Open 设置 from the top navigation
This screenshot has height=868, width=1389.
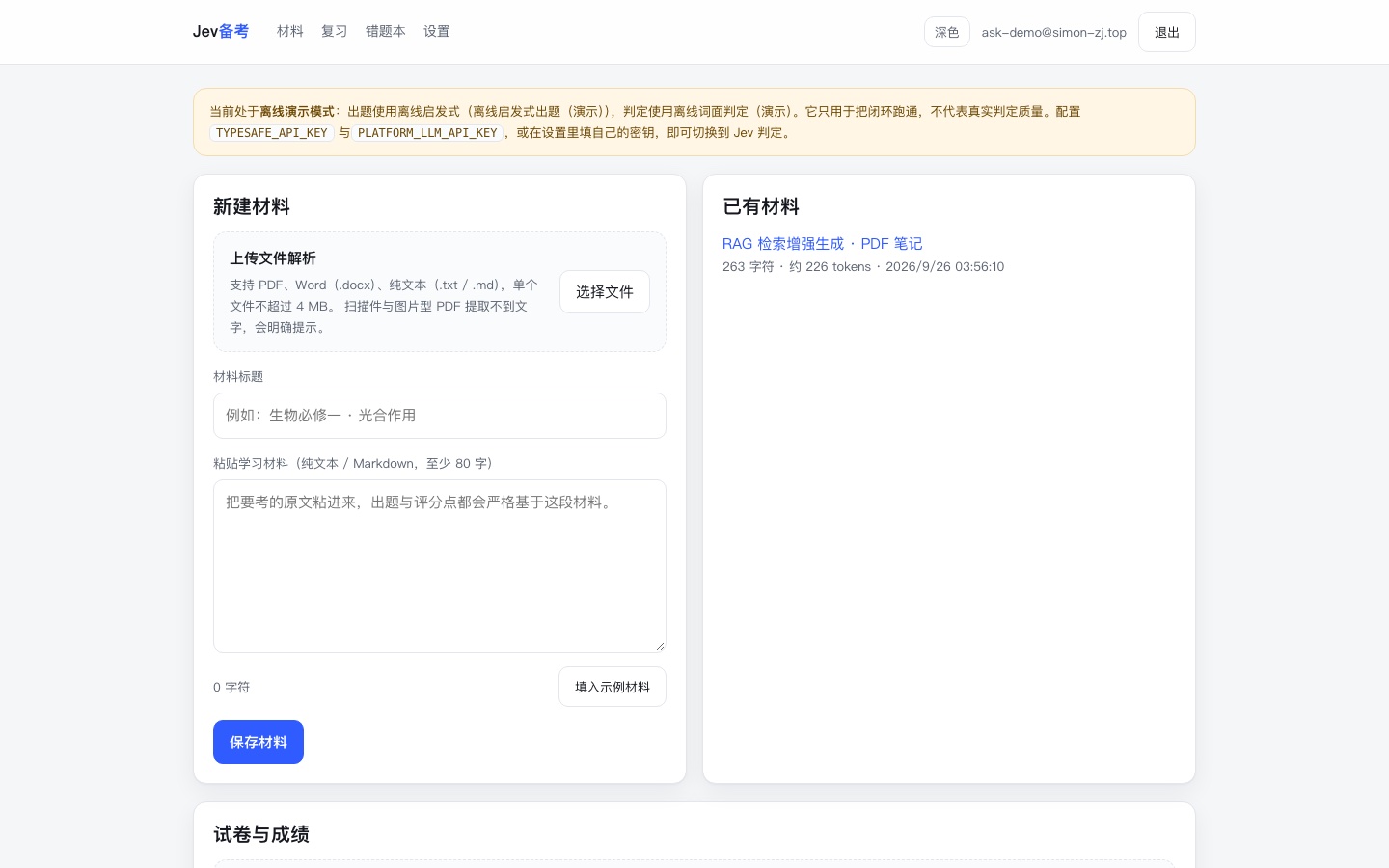436,32
